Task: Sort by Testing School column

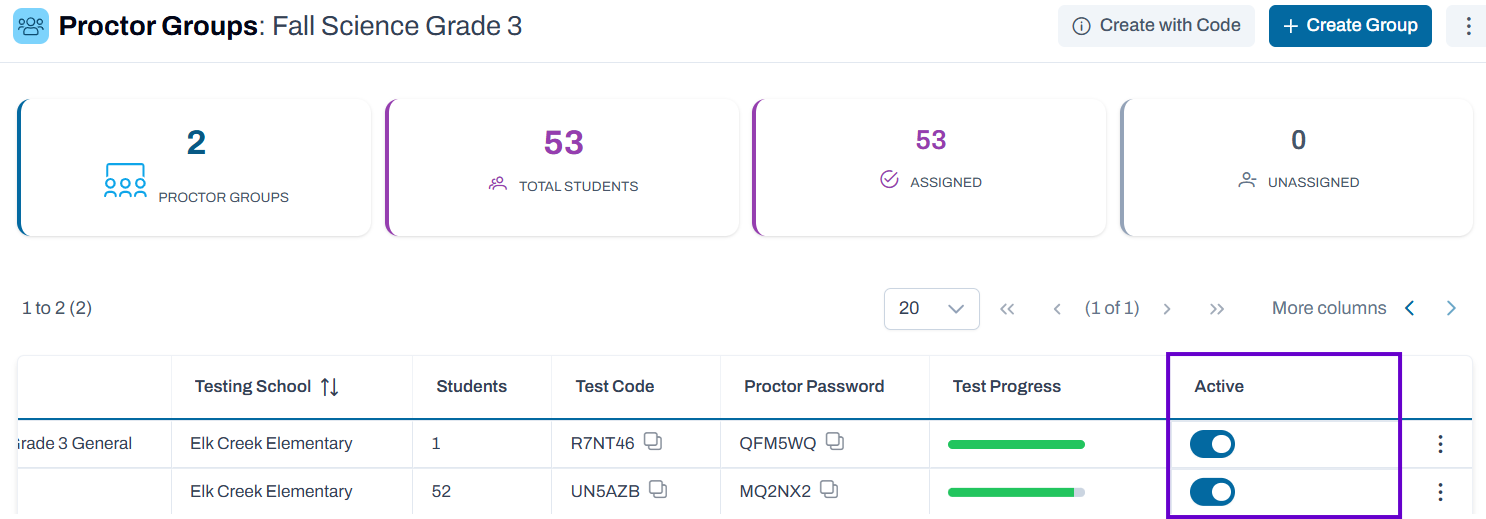Action: (x=330, y=386)
